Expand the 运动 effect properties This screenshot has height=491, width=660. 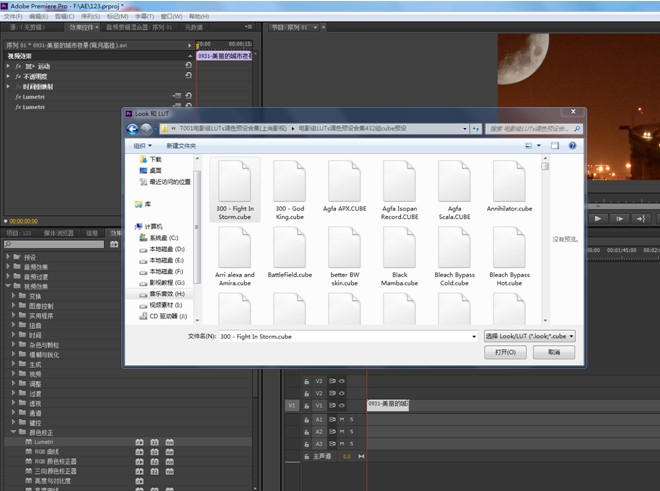click(8, 66)
